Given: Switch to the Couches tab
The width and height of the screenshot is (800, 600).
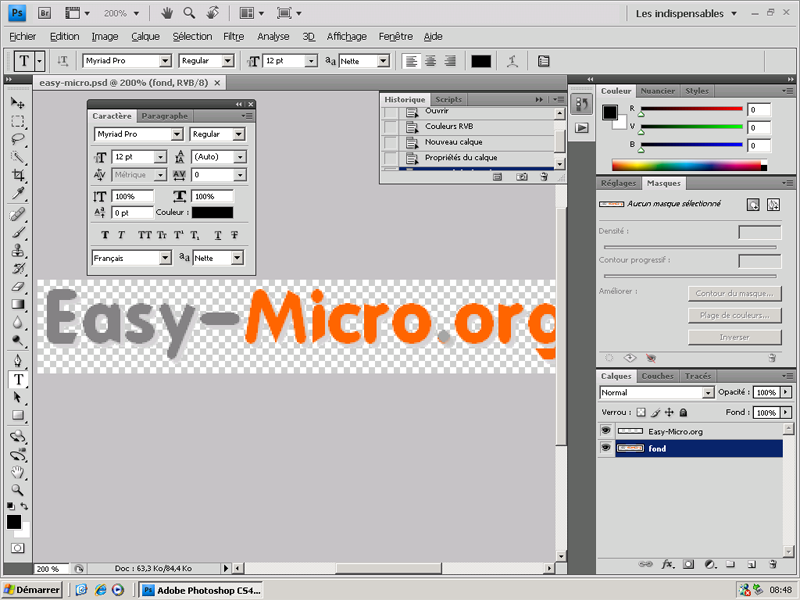Looking at the screenshot, I should click(658, 376).
